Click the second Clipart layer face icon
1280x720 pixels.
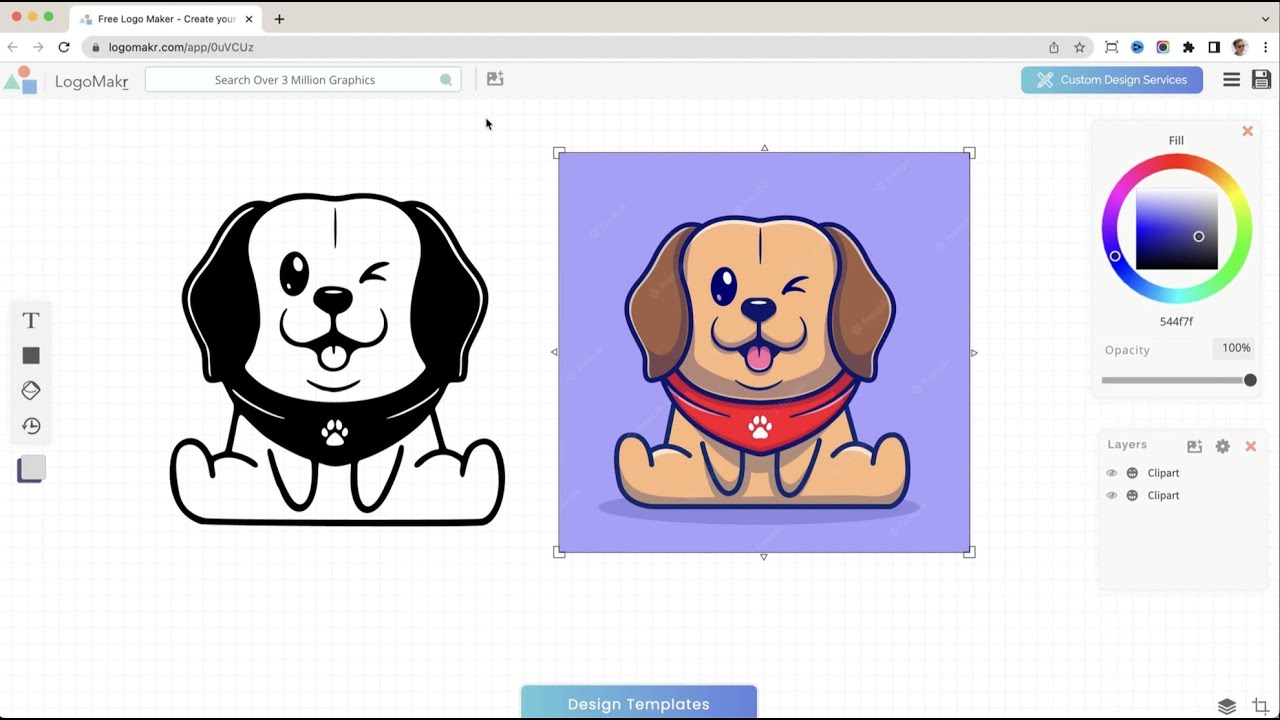click(x=1132, y=495)
